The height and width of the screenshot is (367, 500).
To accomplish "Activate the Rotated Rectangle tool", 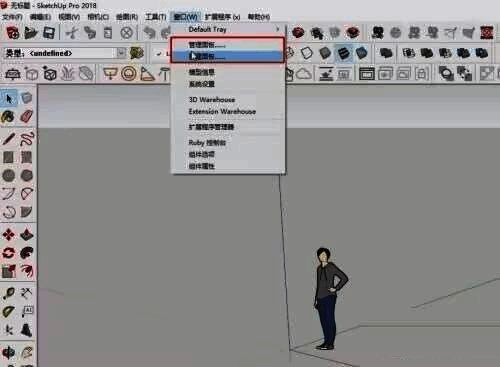I will (x=27, y=157).
